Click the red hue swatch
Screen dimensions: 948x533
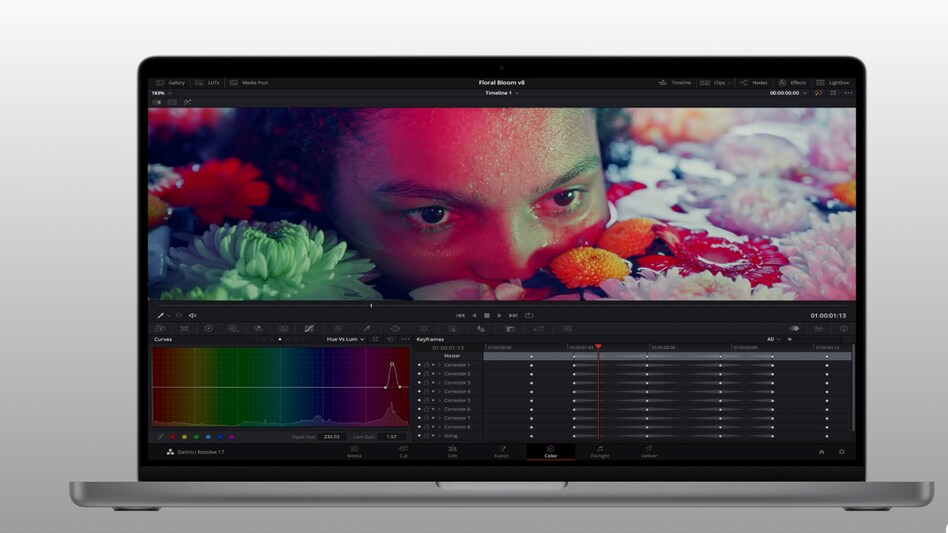point(172,436)
